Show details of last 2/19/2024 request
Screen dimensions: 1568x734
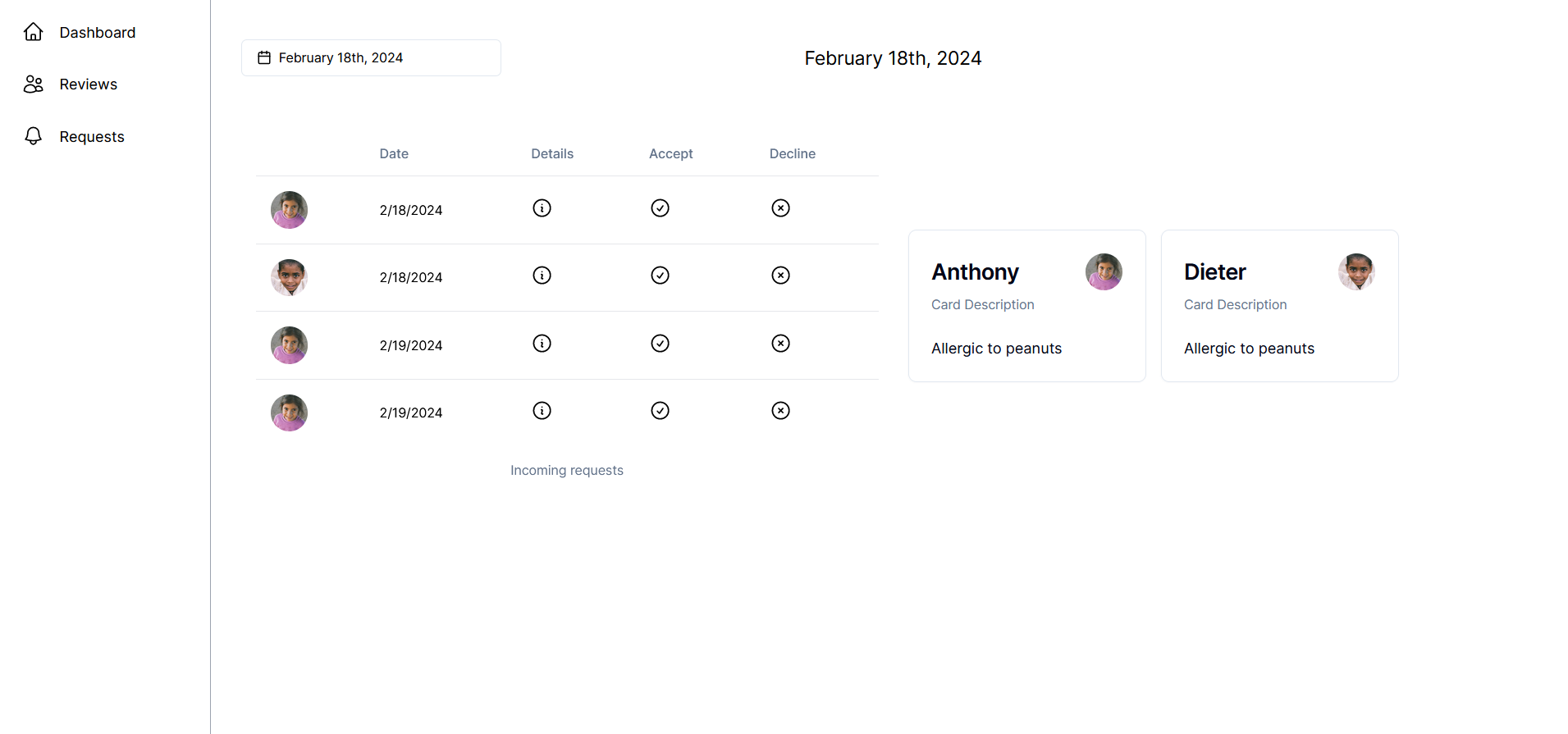pos(542,411)
